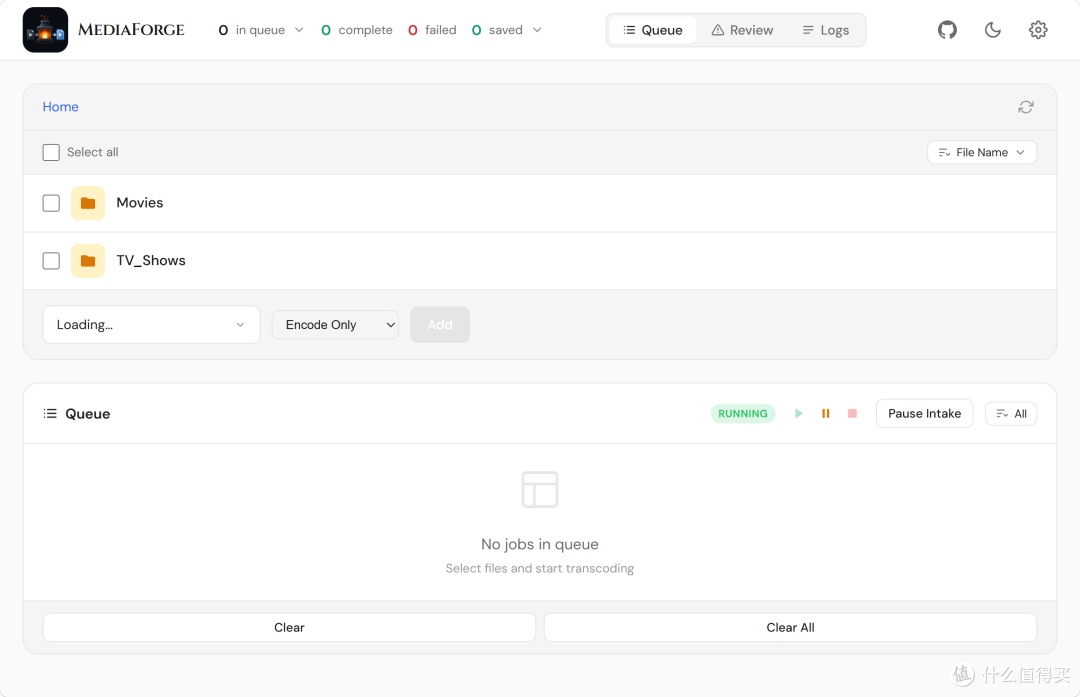Viewport: 1080px width, 697px height.
Task: Click the failed count in header
Action: coord(432,30)
